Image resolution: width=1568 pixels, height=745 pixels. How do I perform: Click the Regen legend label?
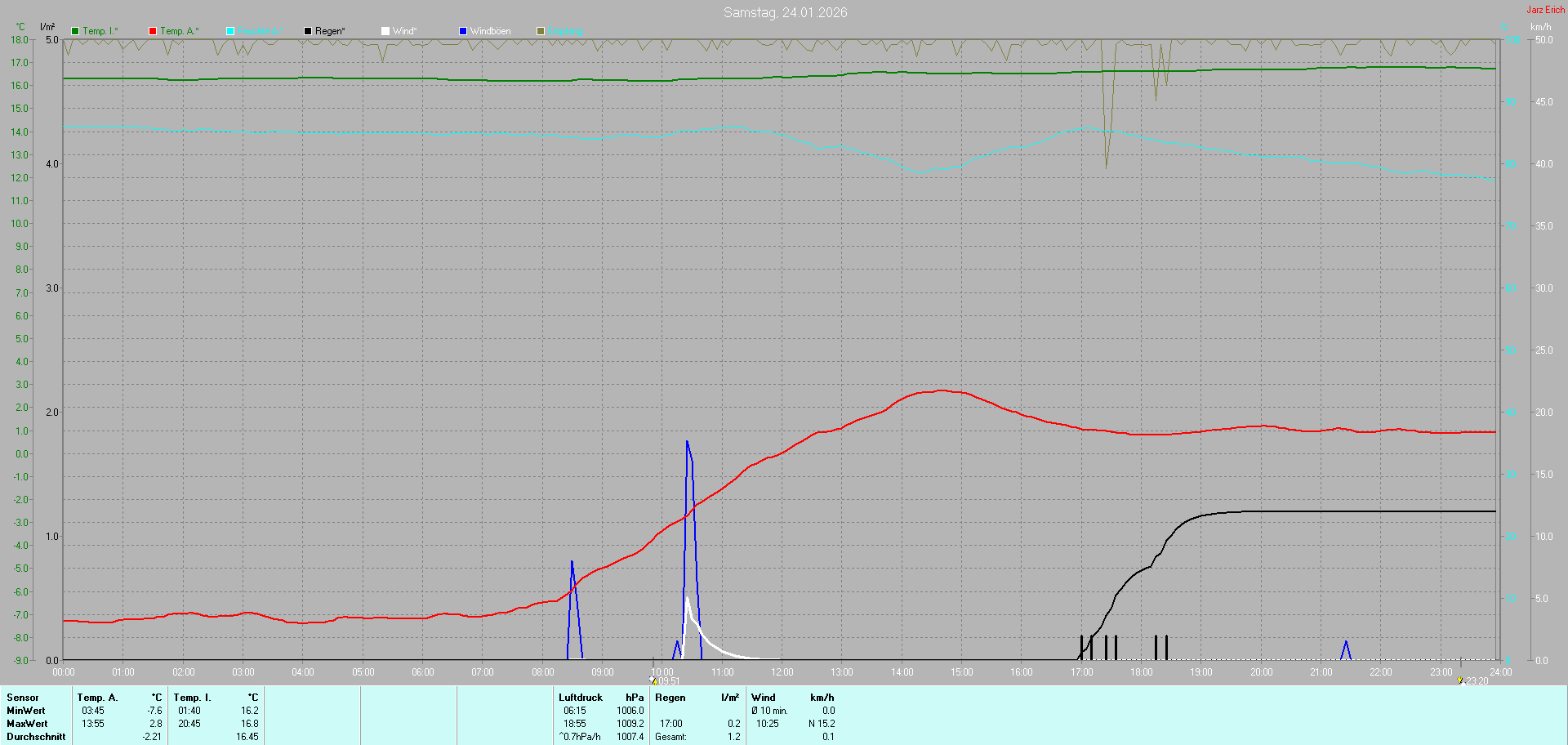330,31
